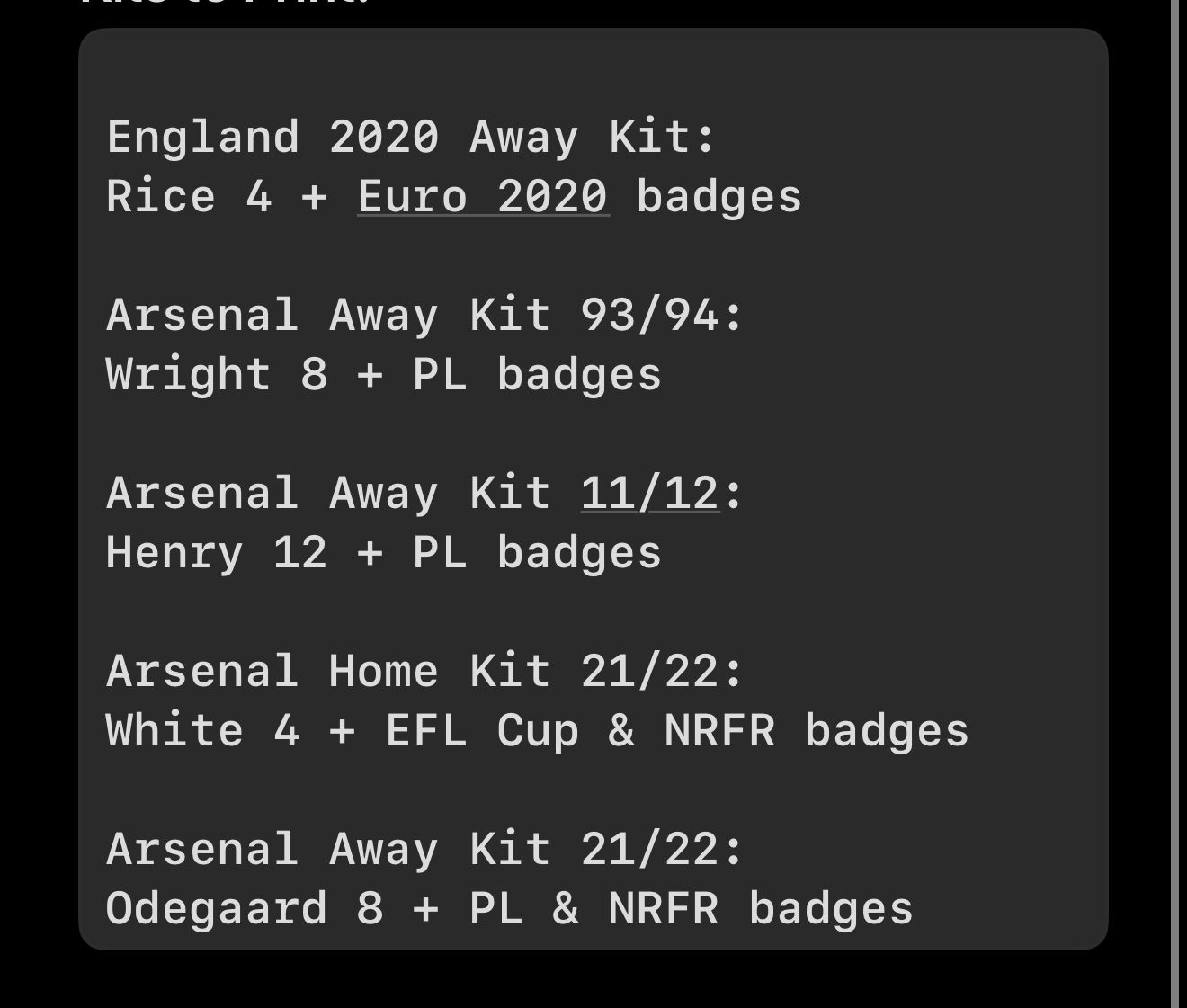Click the "White 4" text
This screenshot has width=1187, height=1008.
pos(202,730)
